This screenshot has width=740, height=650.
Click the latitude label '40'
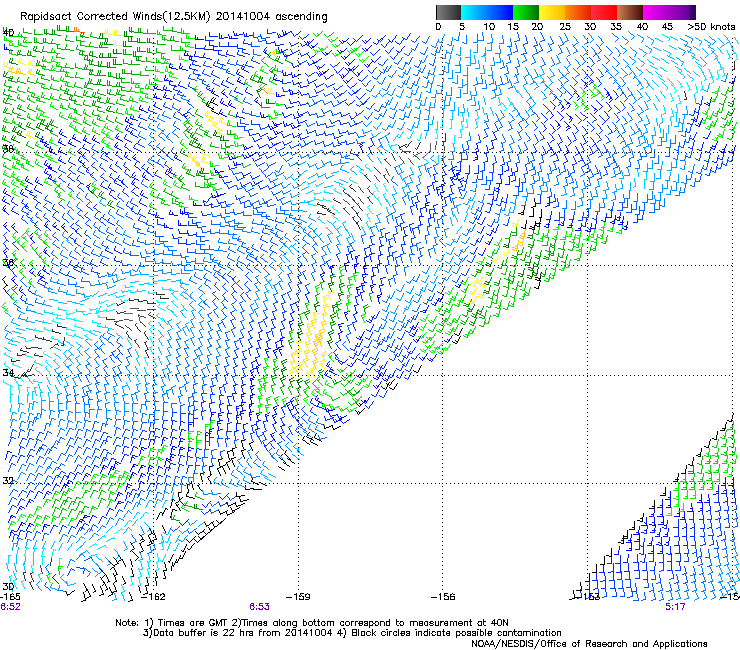coord(8,33)
